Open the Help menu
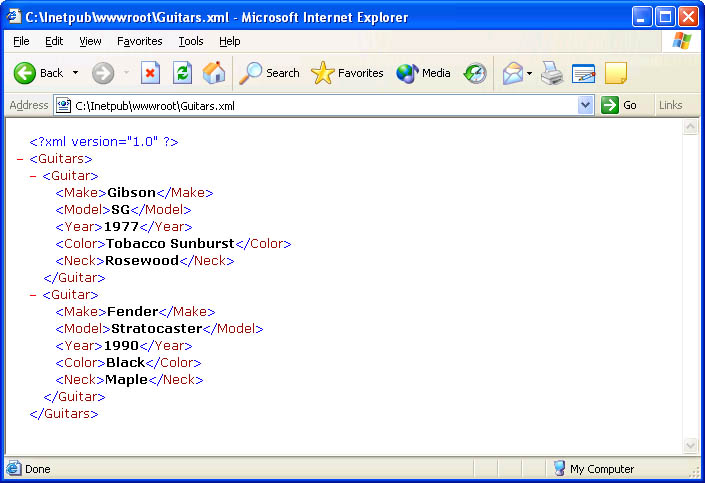The width and height of the screenshot is (705, 483). pyautogui.click(x=230, y=41)
